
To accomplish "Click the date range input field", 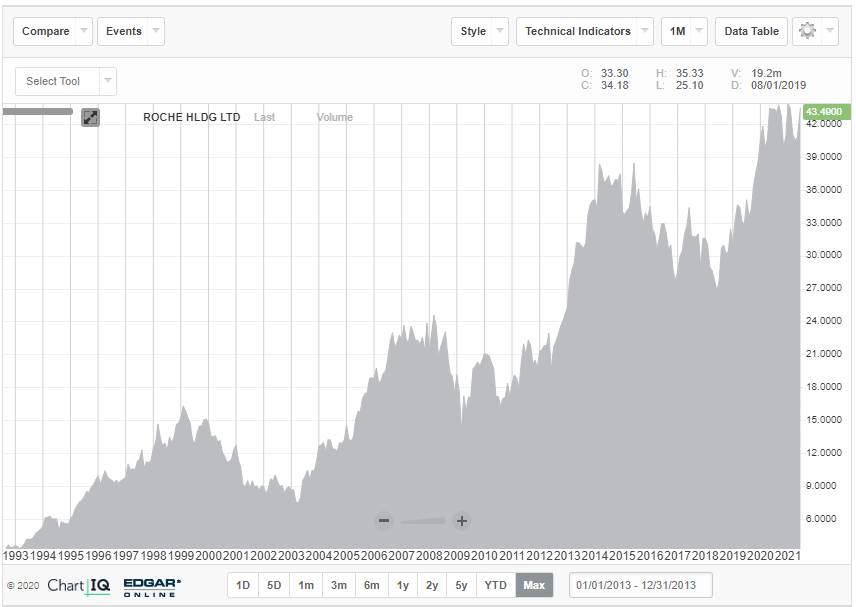I will point(640,585).
